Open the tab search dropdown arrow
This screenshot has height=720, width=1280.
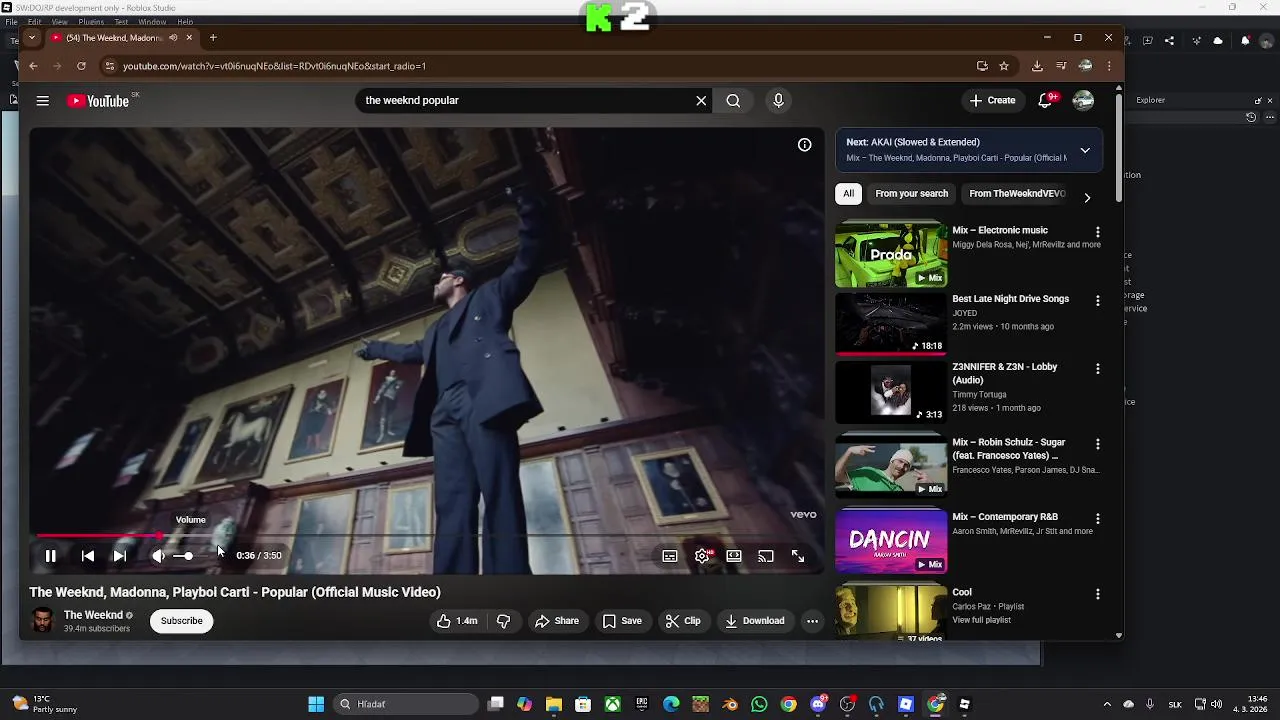31,38
